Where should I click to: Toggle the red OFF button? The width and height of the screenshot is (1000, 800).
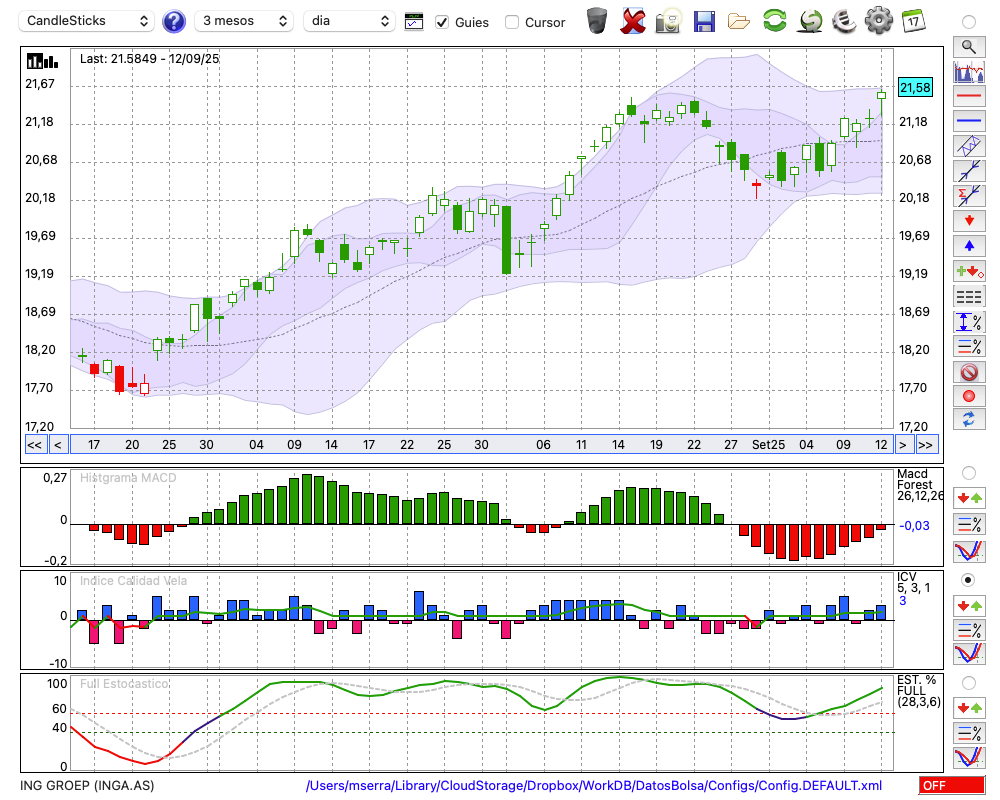click(952, 785)
